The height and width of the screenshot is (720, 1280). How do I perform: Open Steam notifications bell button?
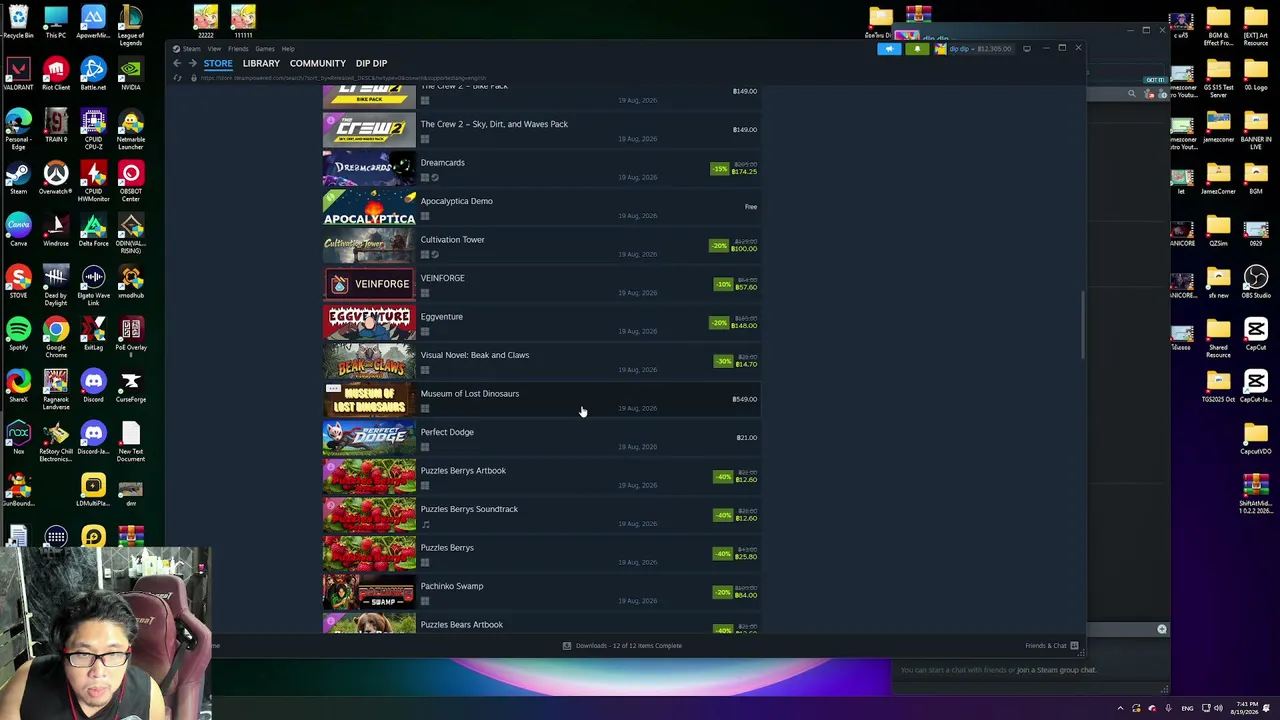click(916, 48)
